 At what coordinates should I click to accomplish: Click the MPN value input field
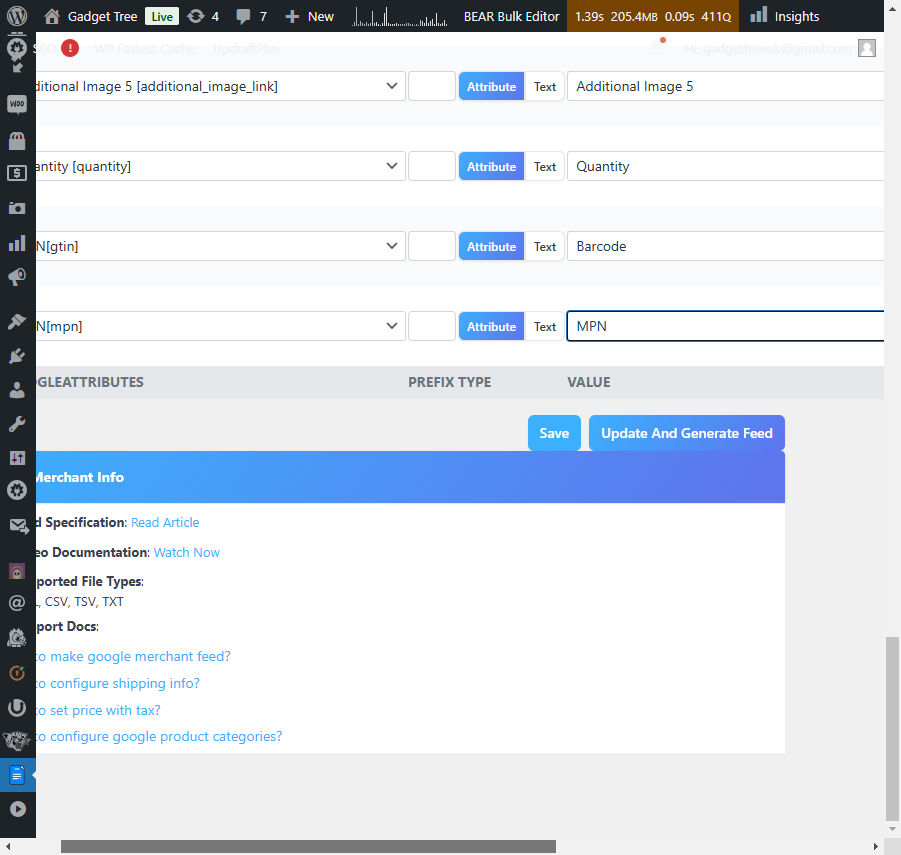pyautogui.click(x=725, y=326)
